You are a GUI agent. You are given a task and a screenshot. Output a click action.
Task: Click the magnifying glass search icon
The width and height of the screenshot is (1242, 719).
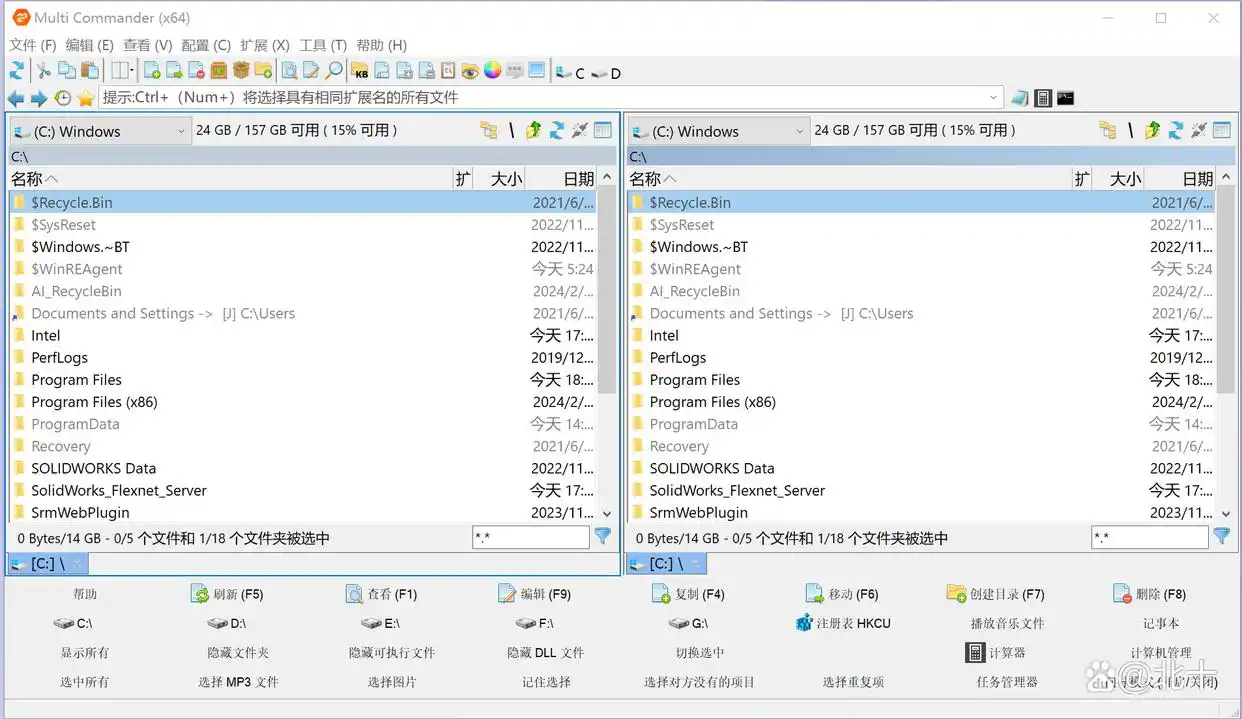click(x=333, y=71)
